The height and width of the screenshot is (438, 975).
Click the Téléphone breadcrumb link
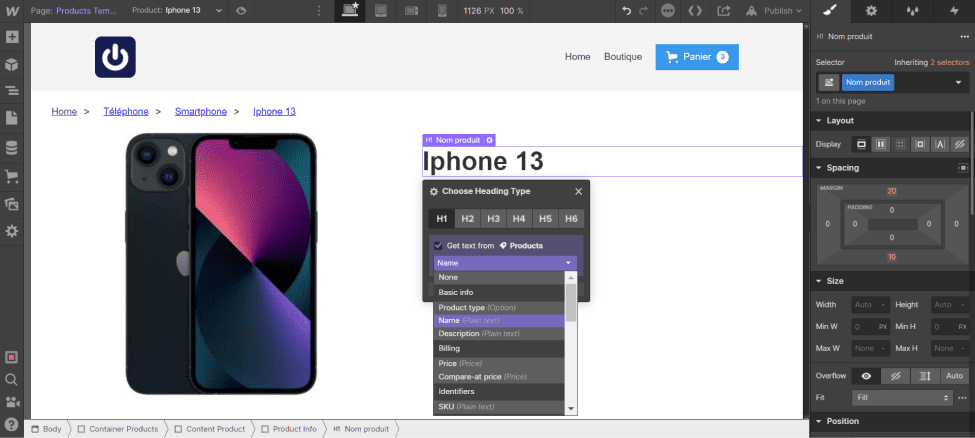click(x=126, y=112)
